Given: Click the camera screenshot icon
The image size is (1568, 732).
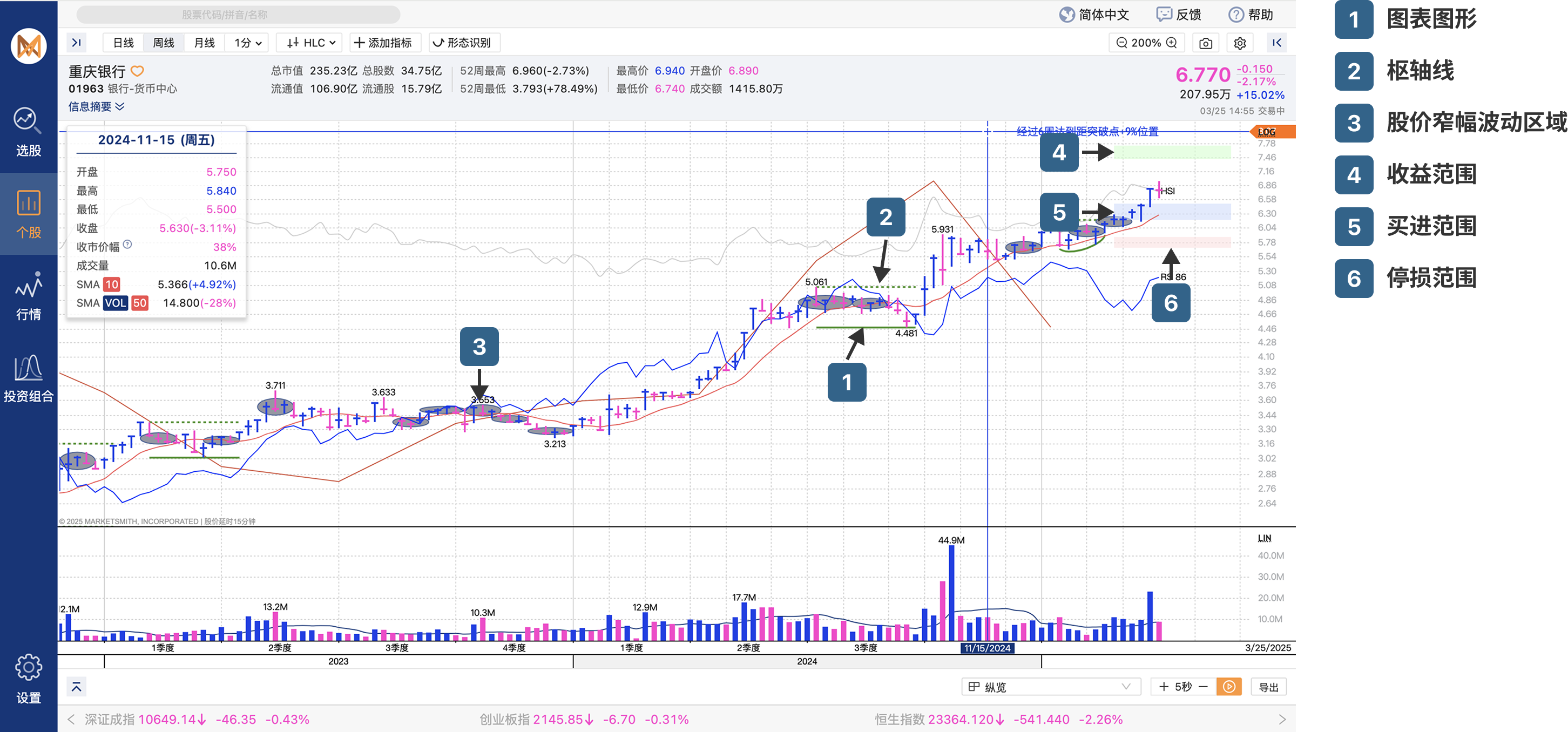Looking at the screenshot, I should [1205, 43].
